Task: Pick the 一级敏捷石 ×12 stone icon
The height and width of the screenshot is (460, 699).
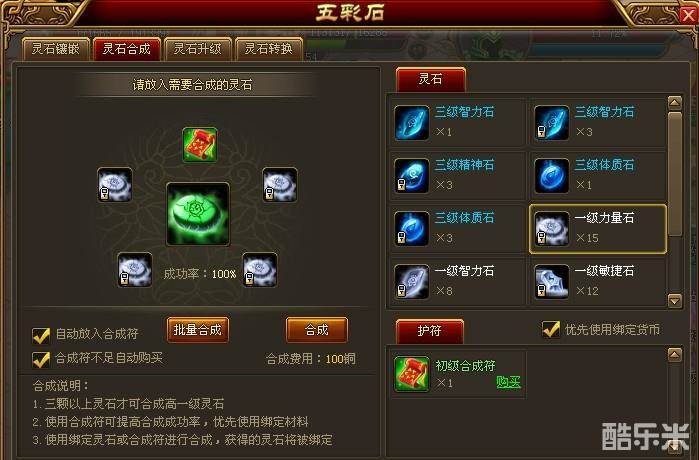Action: (551, 282)
